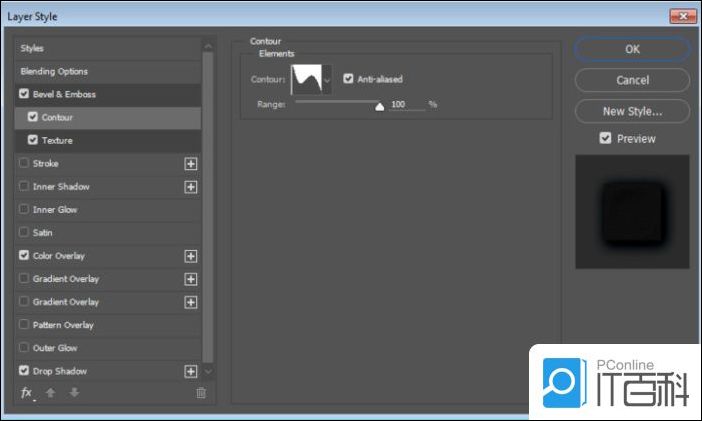Screen dimensions: 702x421
Task: Enable the Inner Shadow checkbox
Action: pyautogui.click(x=24, y=186)
